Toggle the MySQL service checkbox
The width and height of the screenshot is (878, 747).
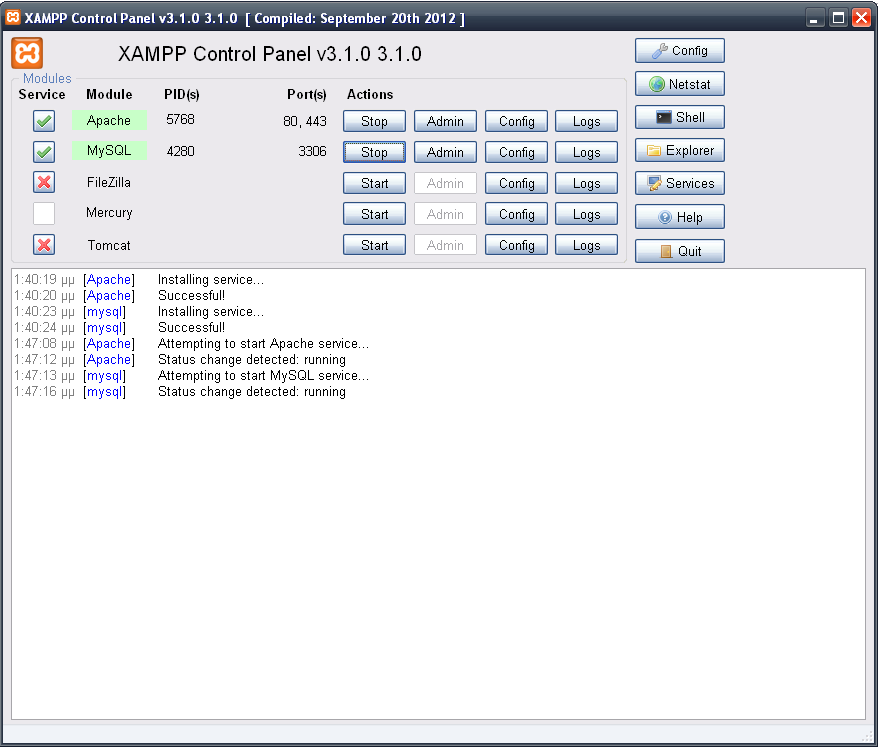pos(44,152)
